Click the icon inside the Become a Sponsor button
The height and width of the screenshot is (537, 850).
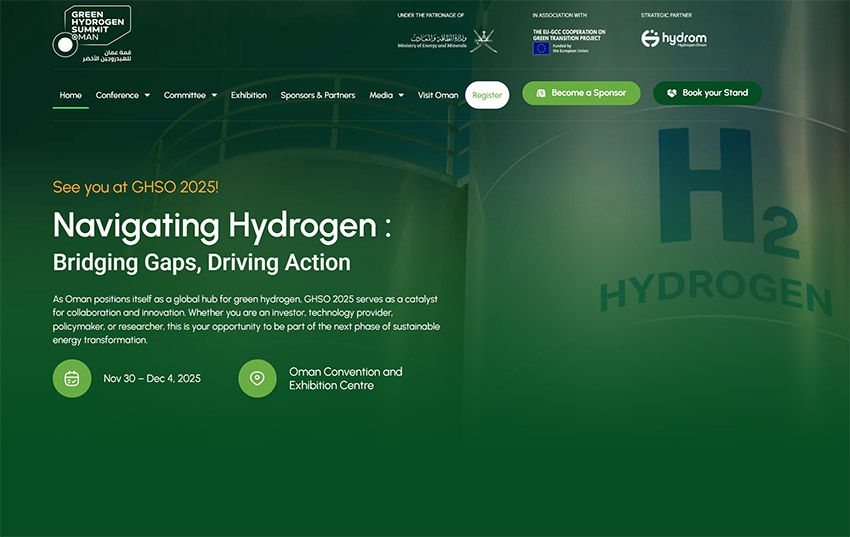(x=541, y=93)
